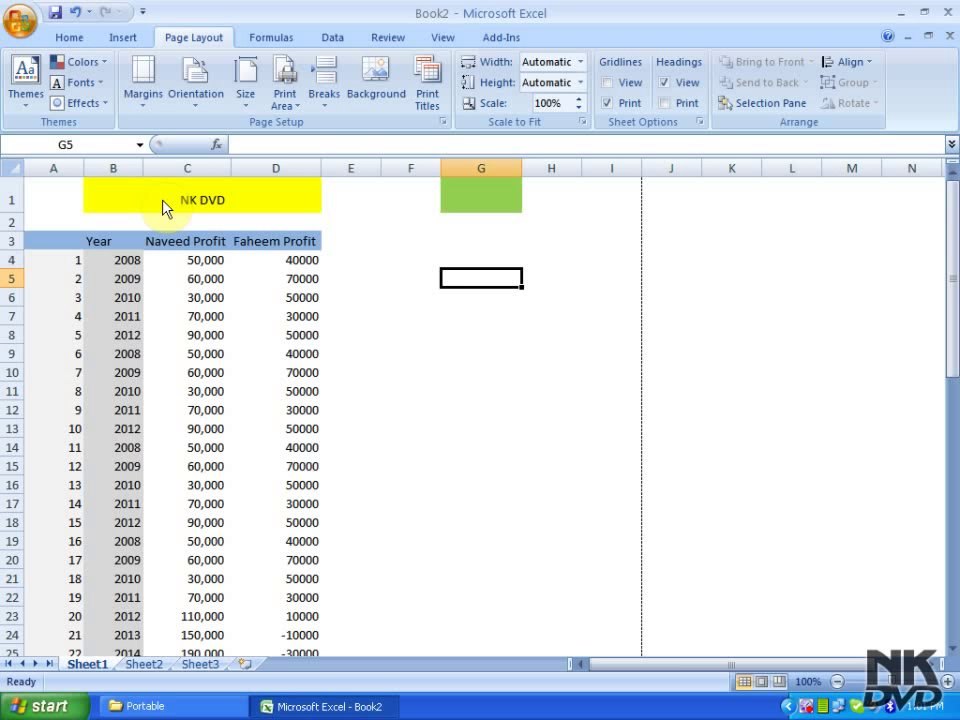Click Microsoft Excel - Book2 taskbar button

point(324,707)
